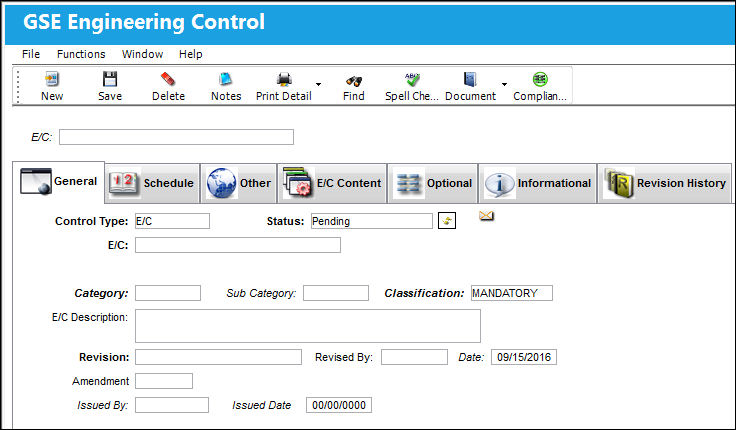The height and width of the screenshot is (430, 736).
Task: Open the Functions menu
Action: (81, 54)
